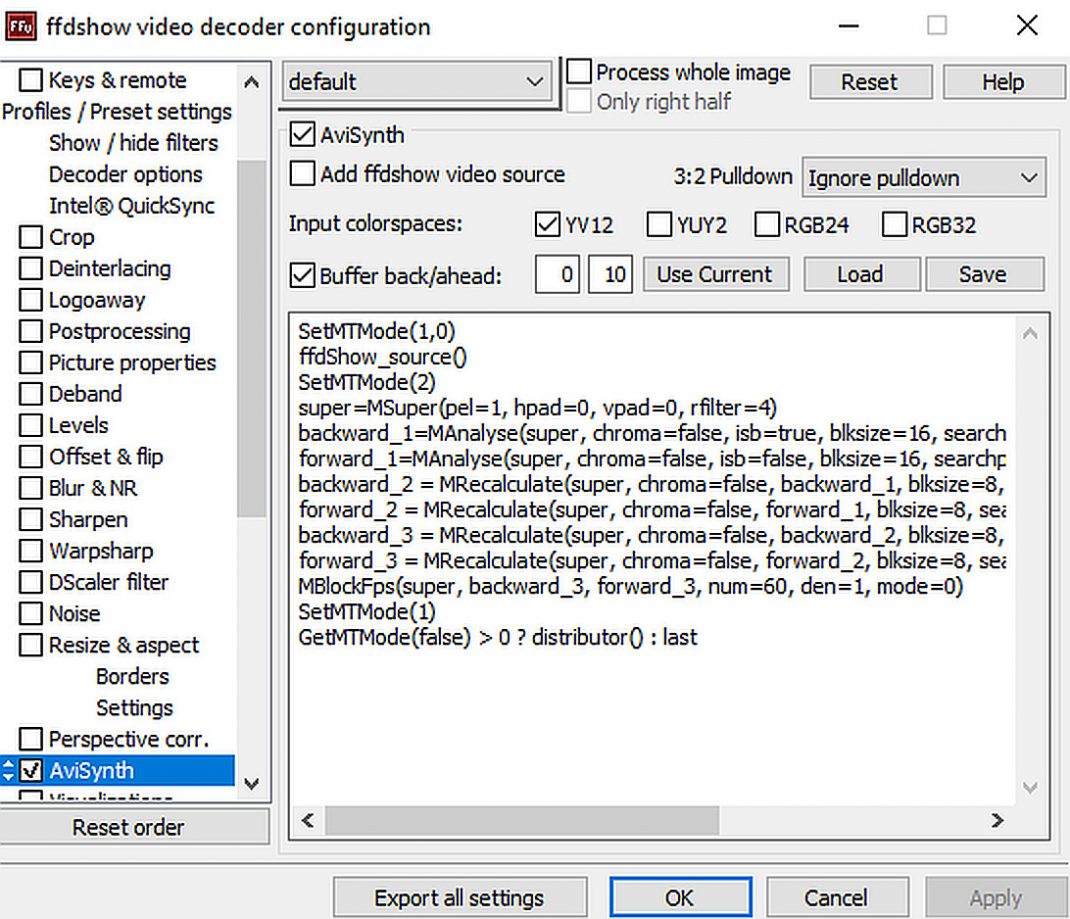The image size is (1070, 919).
Task: Click the Use Current button
Action: (x=714, y=275)
